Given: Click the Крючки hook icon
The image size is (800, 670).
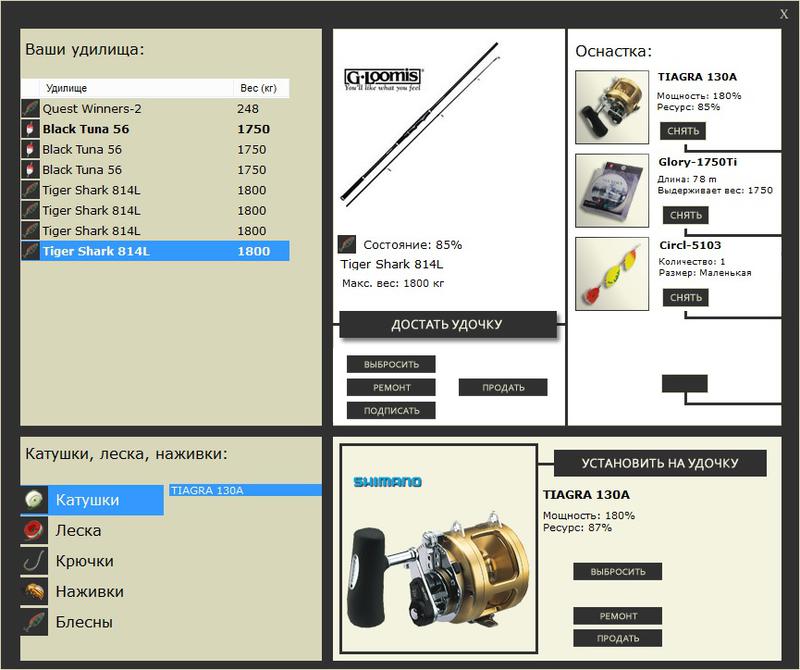Looking at the screenshot, I should 34,561.
